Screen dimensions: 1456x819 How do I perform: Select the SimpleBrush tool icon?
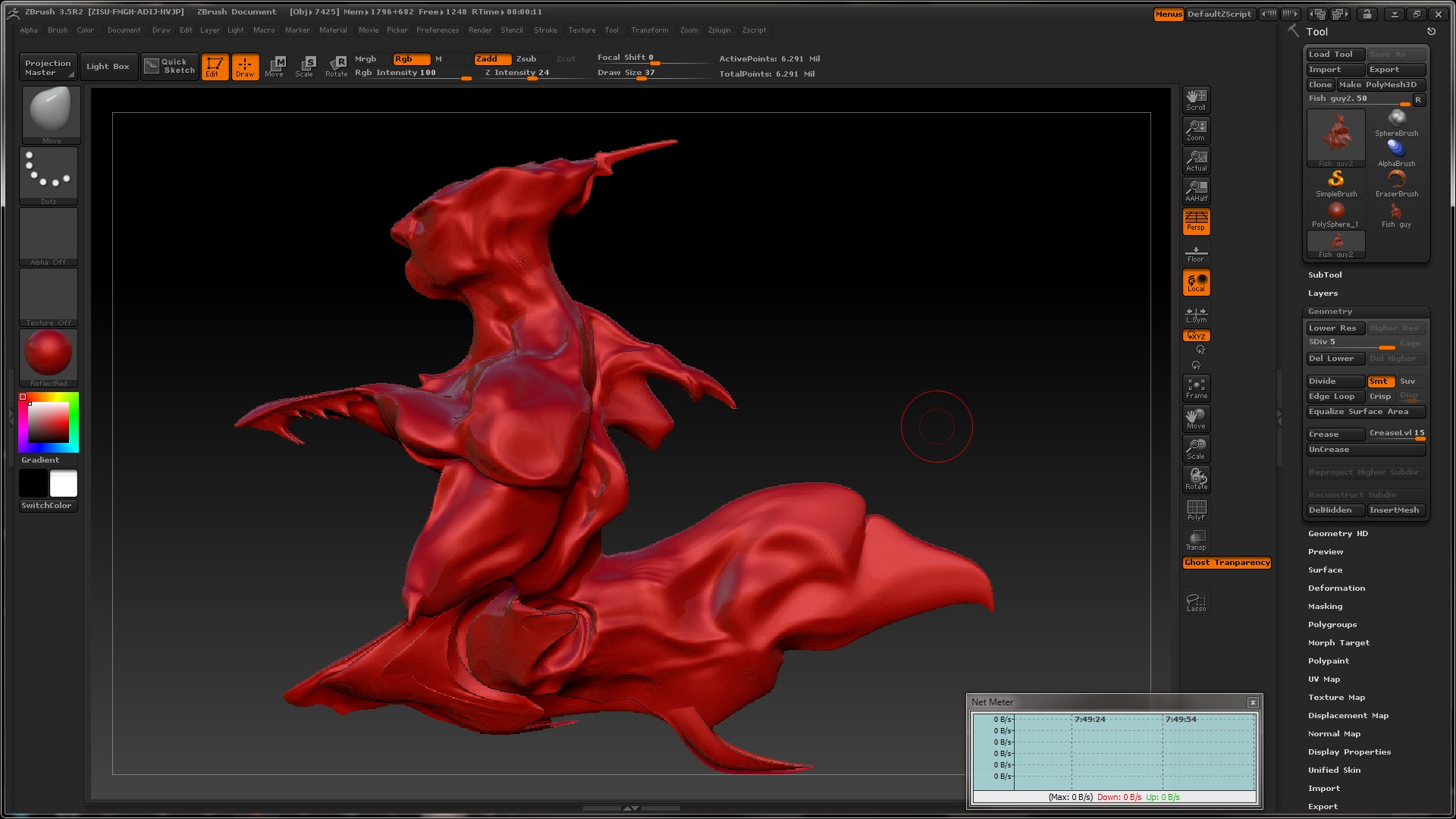[1335, 182]
